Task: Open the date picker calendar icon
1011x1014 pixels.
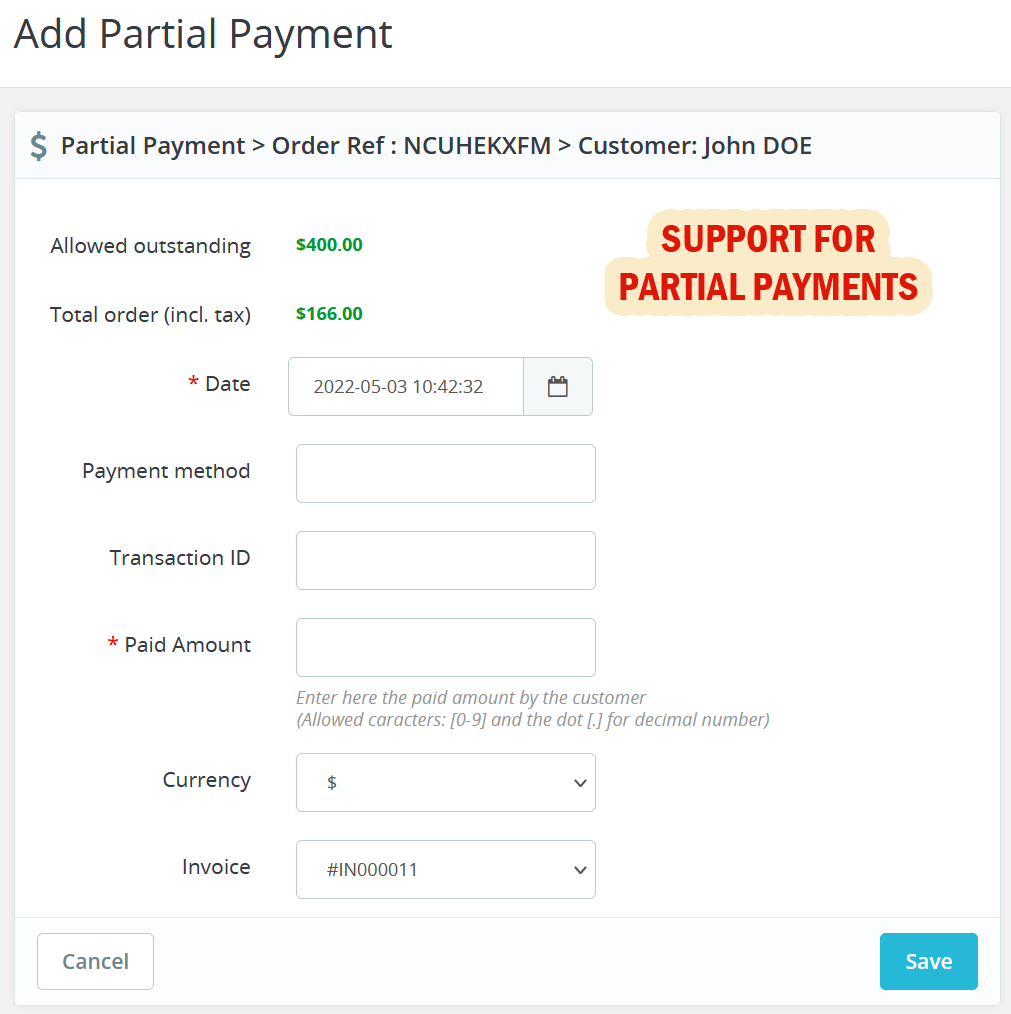Action: pyautogui.click(x=558, y=387)
